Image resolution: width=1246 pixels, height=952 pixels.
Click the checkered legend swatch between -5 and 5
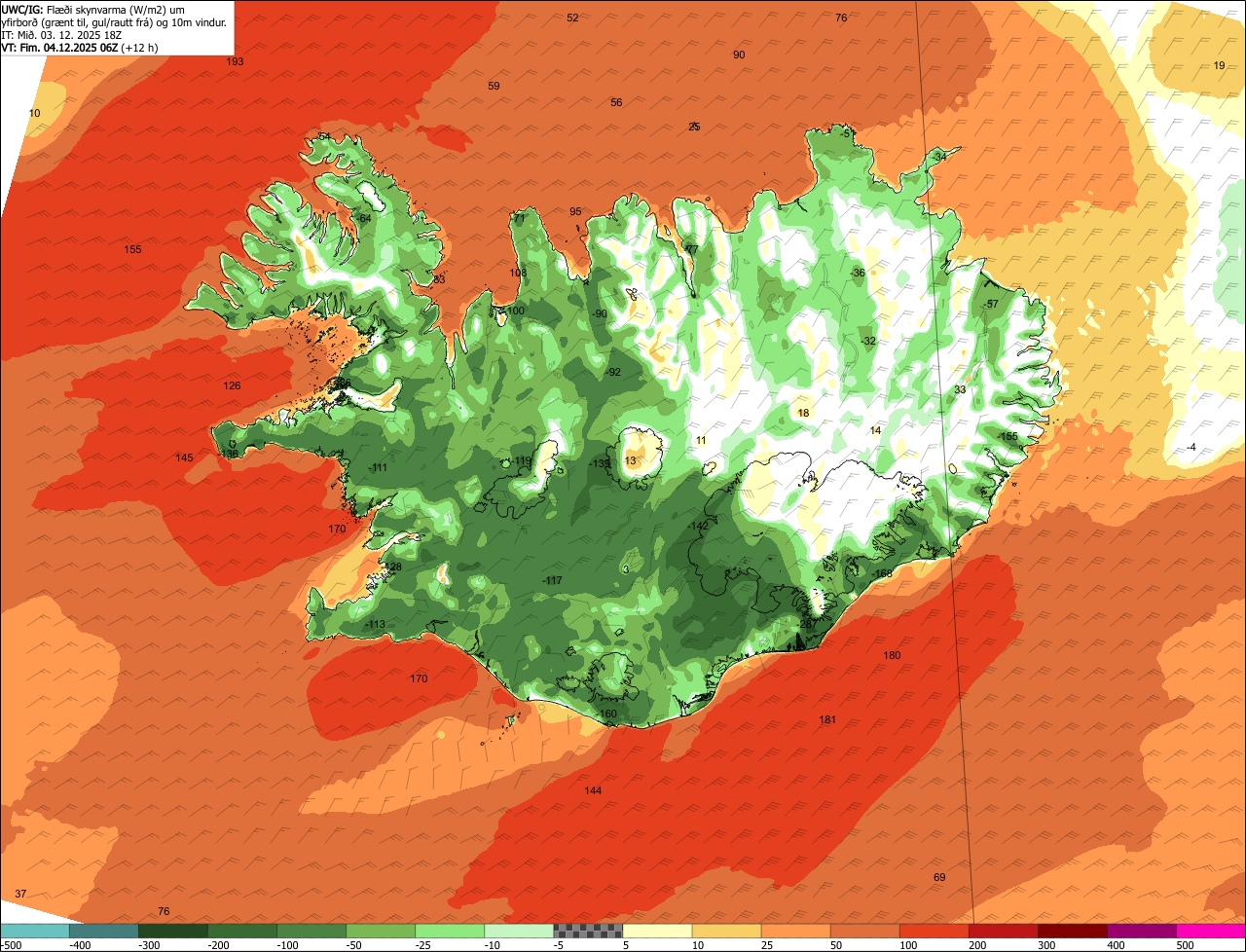pyautogui.click(x=587, y=931)
